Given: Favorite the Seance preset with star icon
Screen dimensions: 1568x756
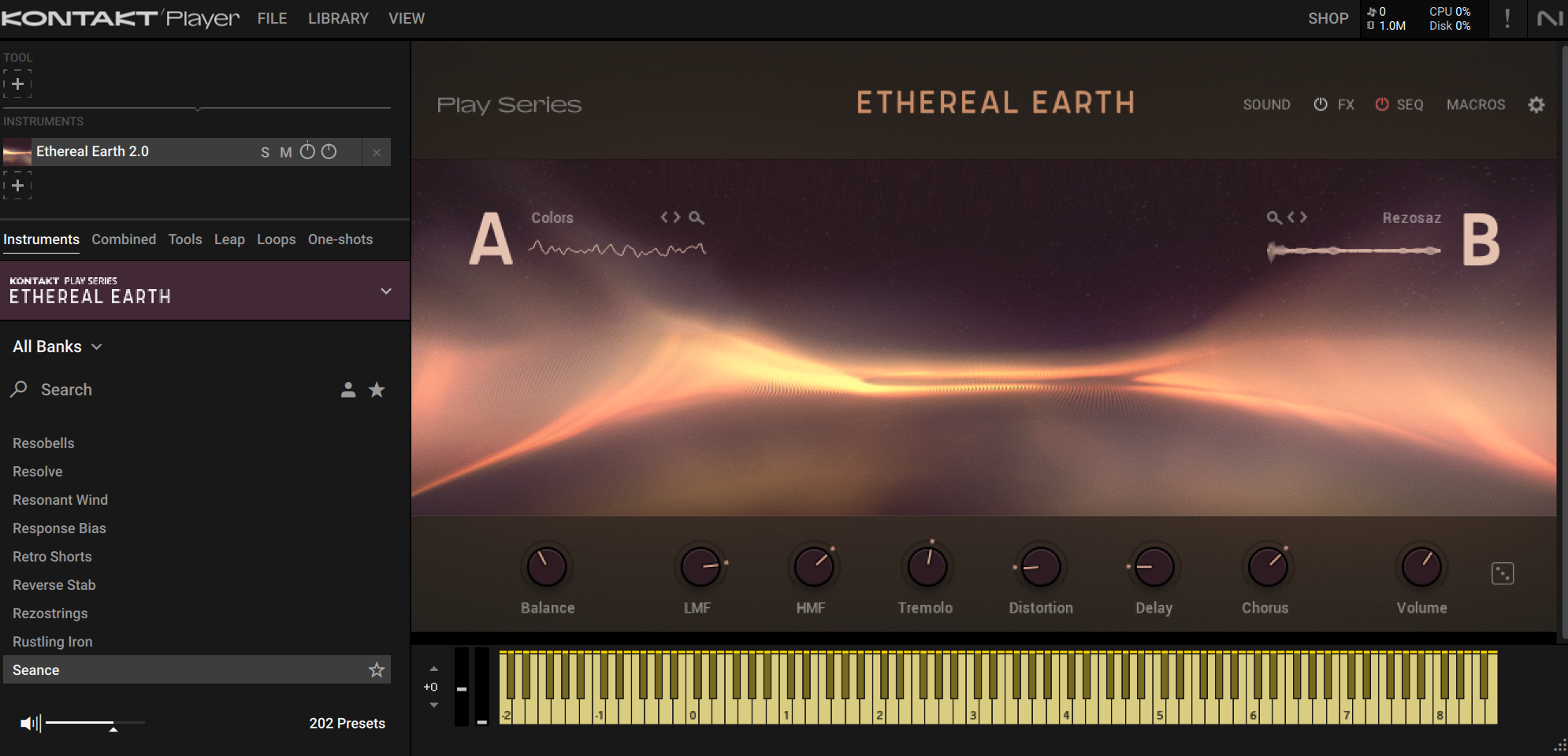Looking at the screenshot, I should point(377,670).
